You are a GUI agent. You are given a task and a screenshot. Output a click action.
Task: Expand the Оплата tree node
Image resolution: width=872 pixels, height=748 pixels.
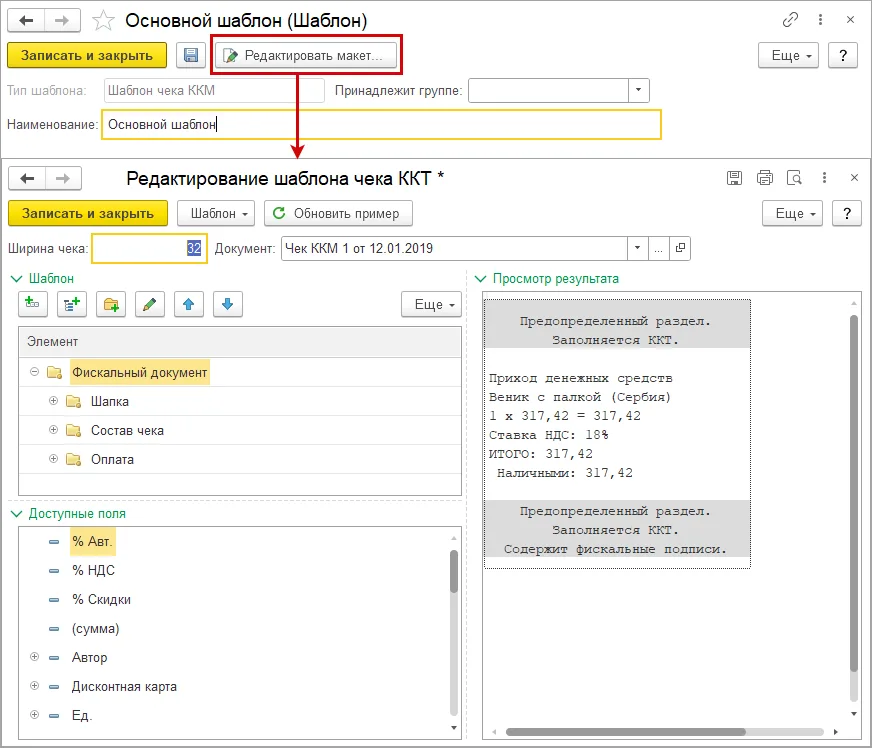[53, 458]
